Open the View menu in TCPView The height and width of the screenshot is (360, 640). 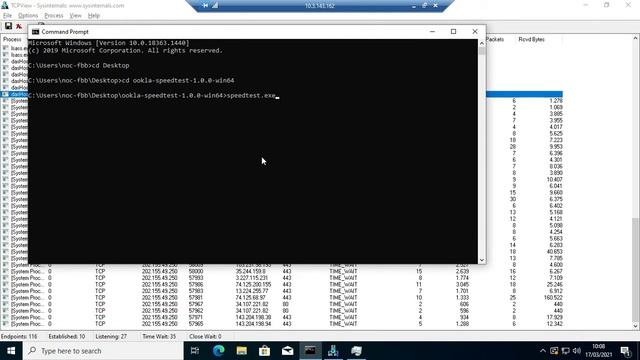[76, 16]
